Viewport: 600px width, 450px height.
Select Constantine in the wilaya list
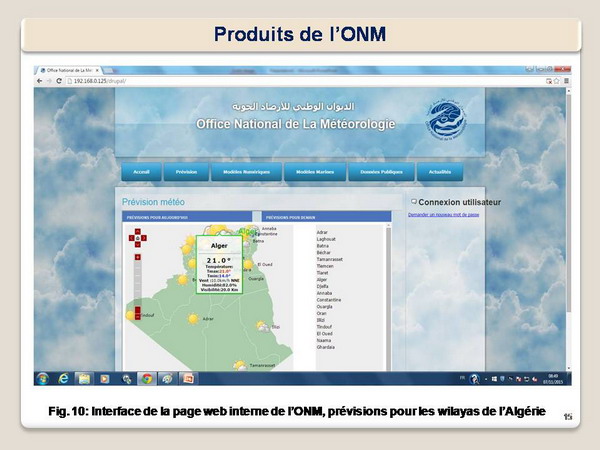click(x=329, y=300)
